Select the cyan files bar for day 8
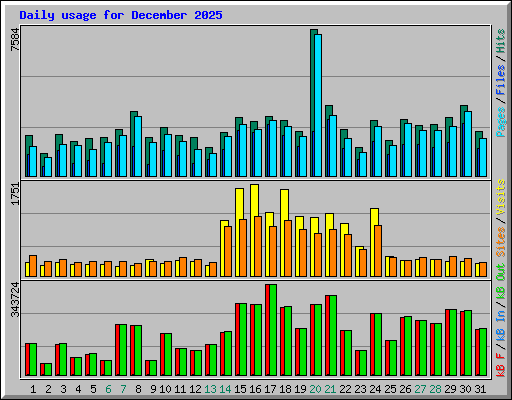The width and height of the screenshot is (512, 400). point(138,146)
